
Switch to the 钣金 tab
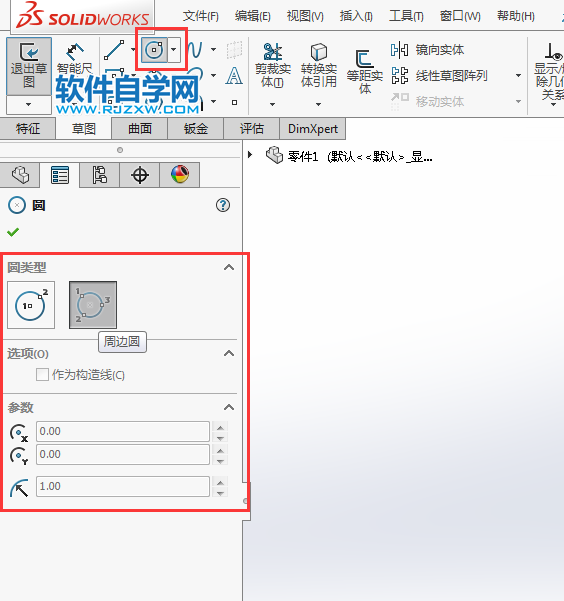196,128
